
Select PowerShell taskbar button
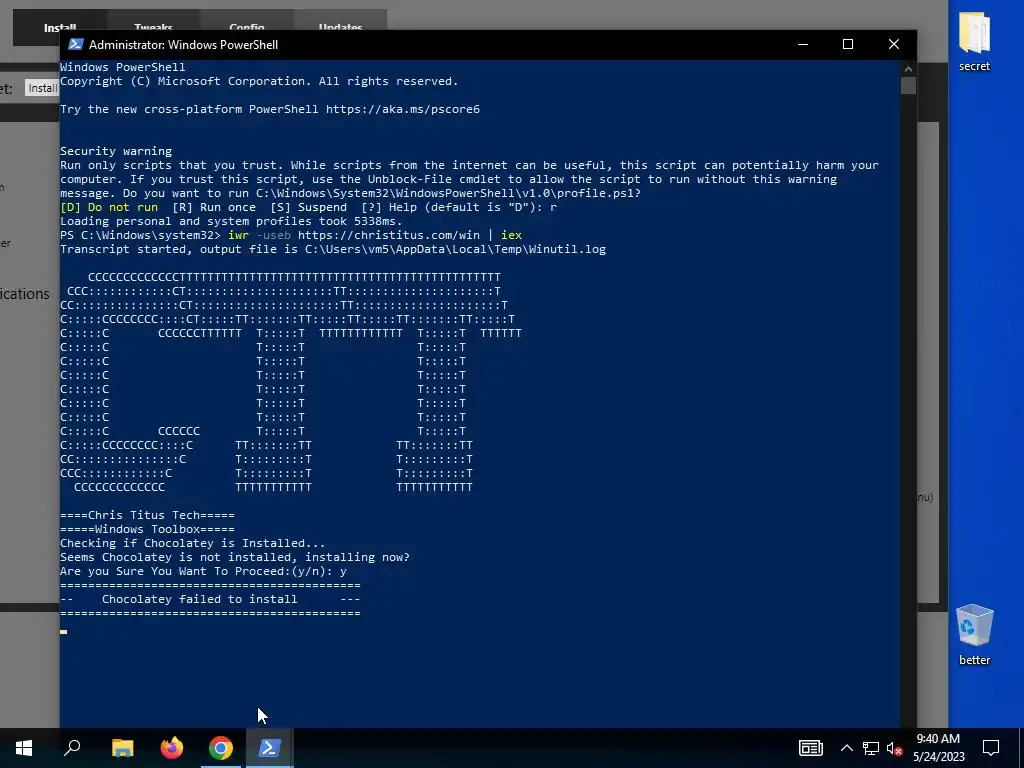(x=270, y=748)
